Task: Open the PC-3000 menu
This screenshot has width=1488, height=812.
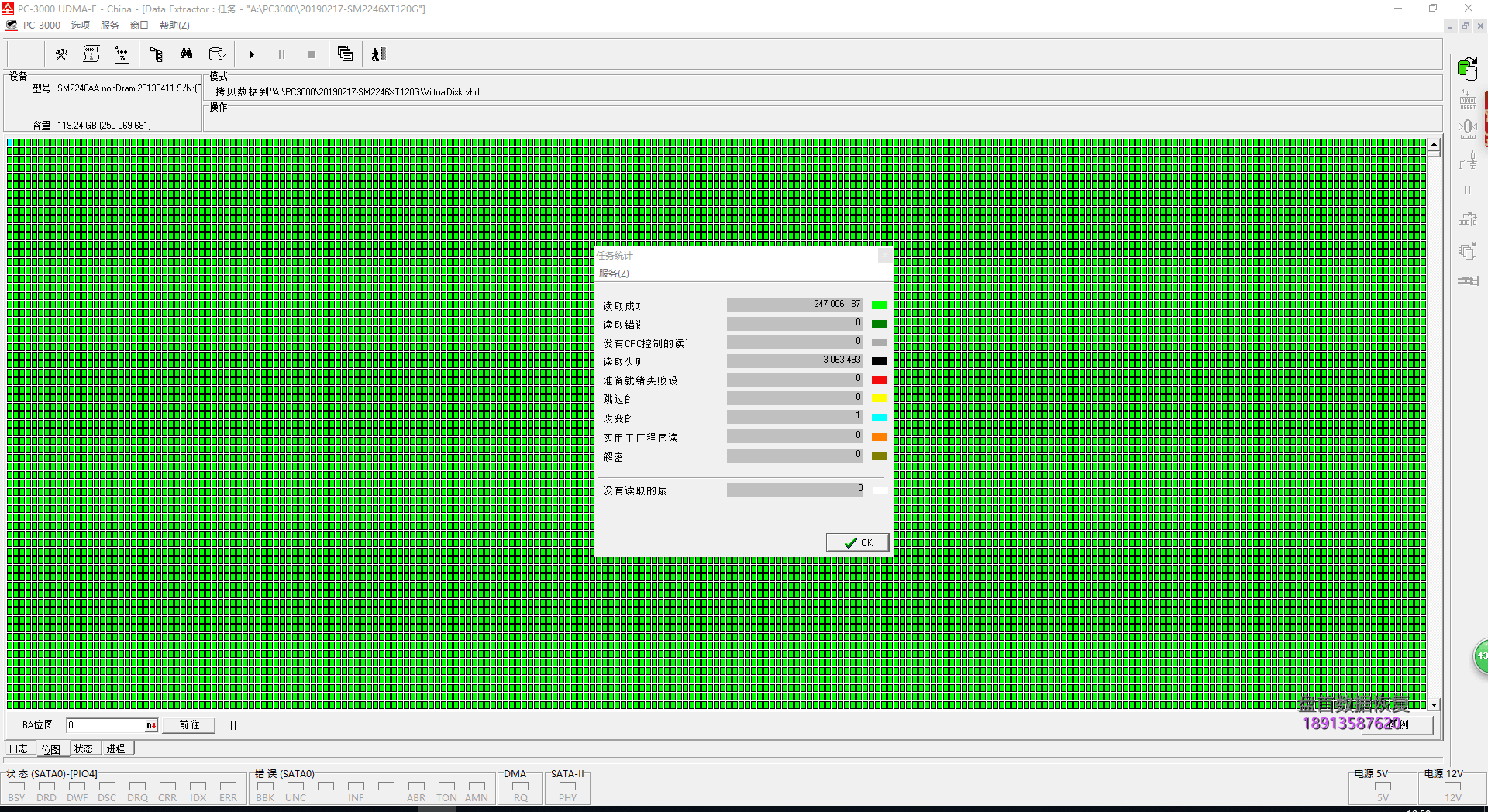Action: pyautogui.click(x=41, y=26)
